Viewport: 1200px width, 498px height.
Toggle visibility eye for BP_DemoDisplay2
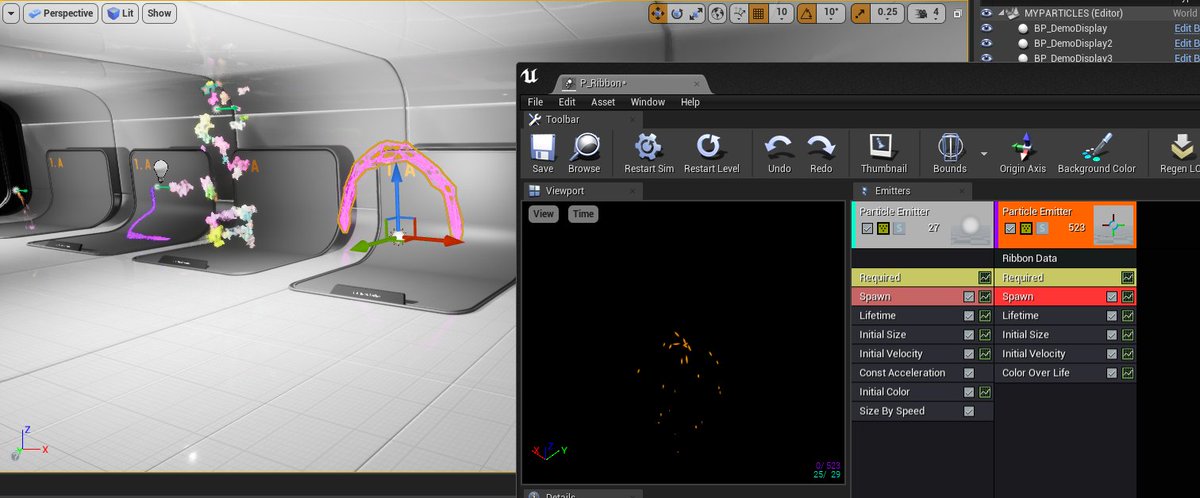tap(986, 44)
